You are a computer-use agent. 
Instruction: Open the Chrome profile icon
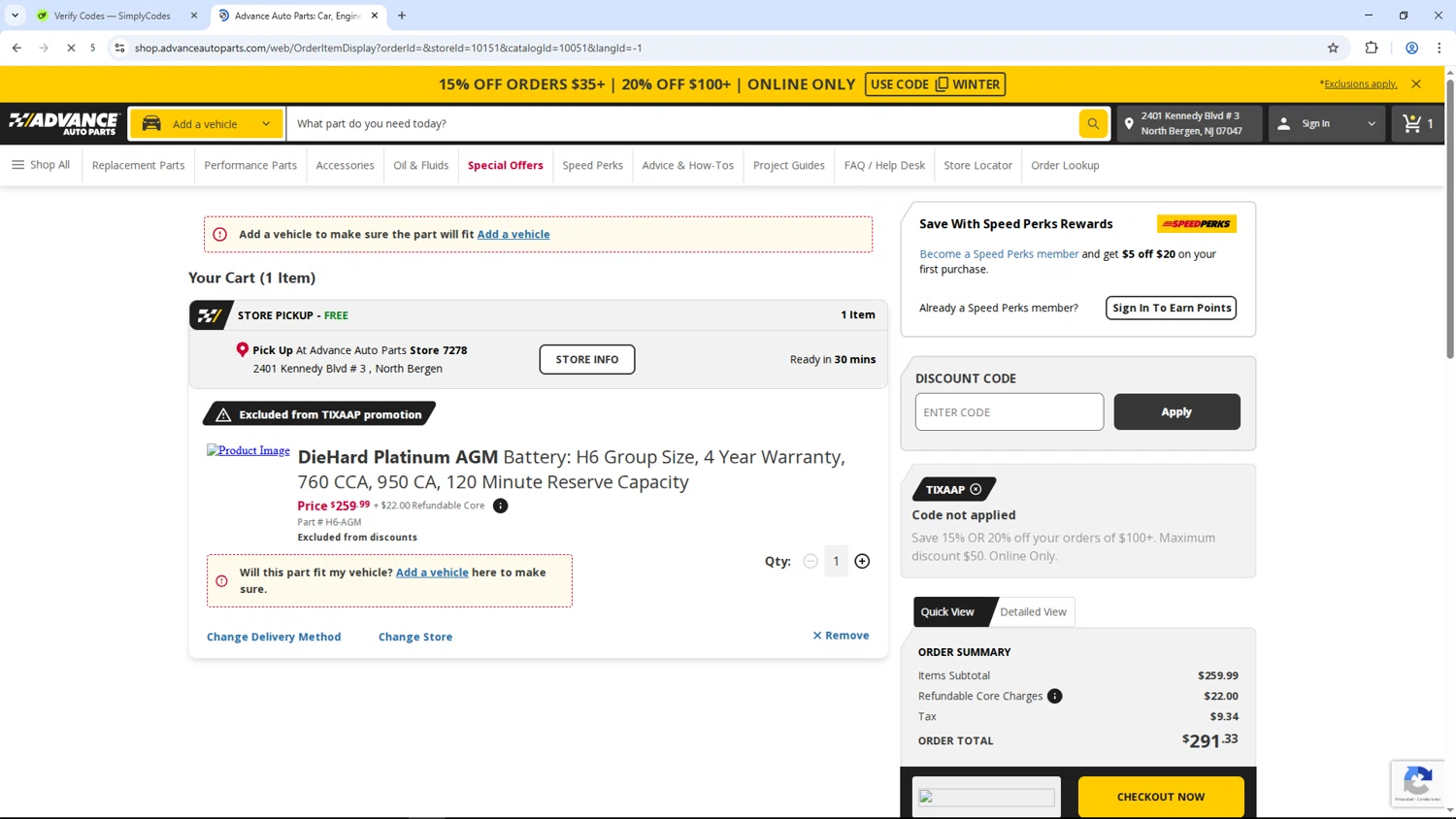[1411, 48]
